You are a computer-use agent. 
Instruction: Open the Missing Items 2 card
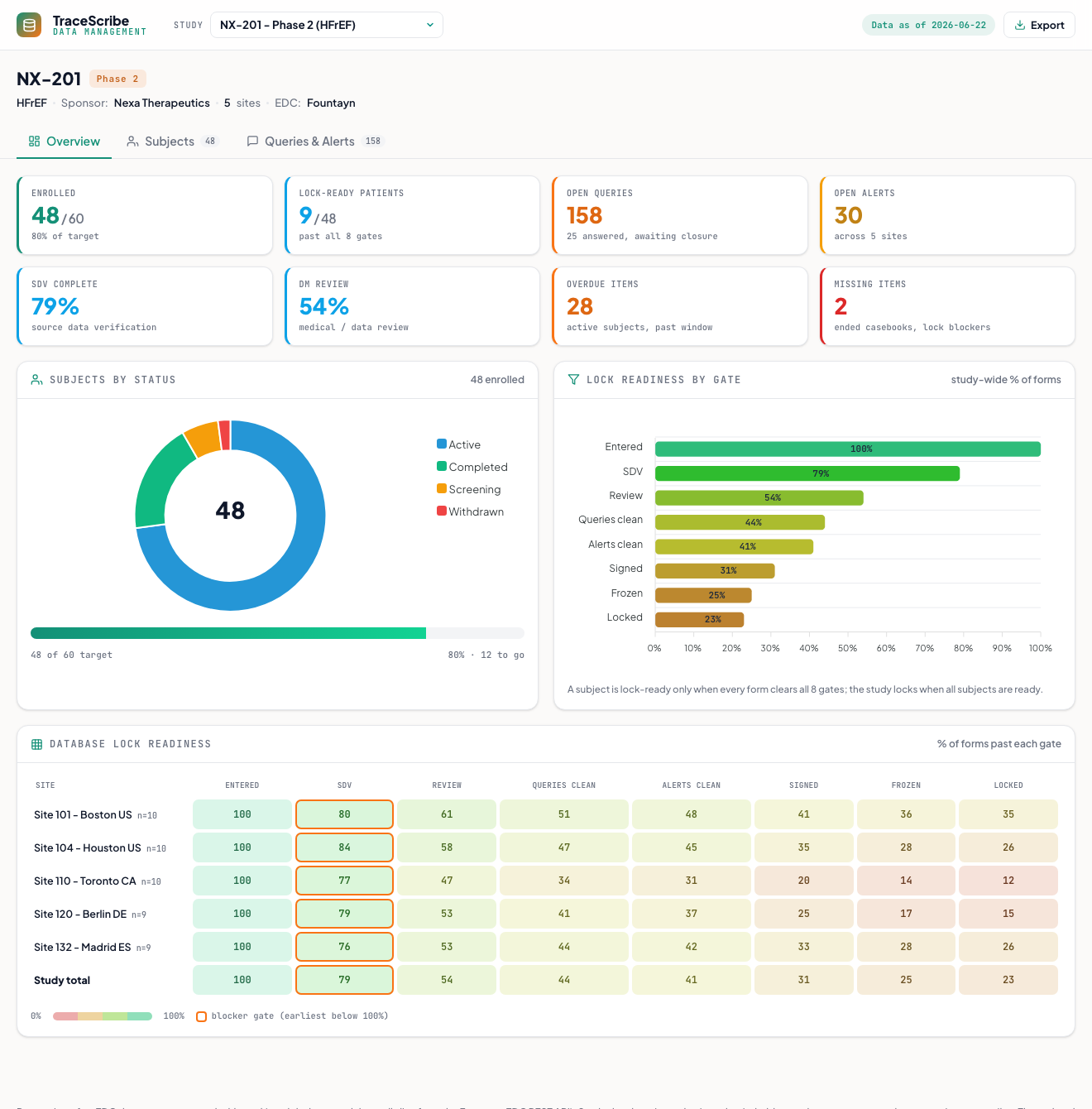(947, 306)
